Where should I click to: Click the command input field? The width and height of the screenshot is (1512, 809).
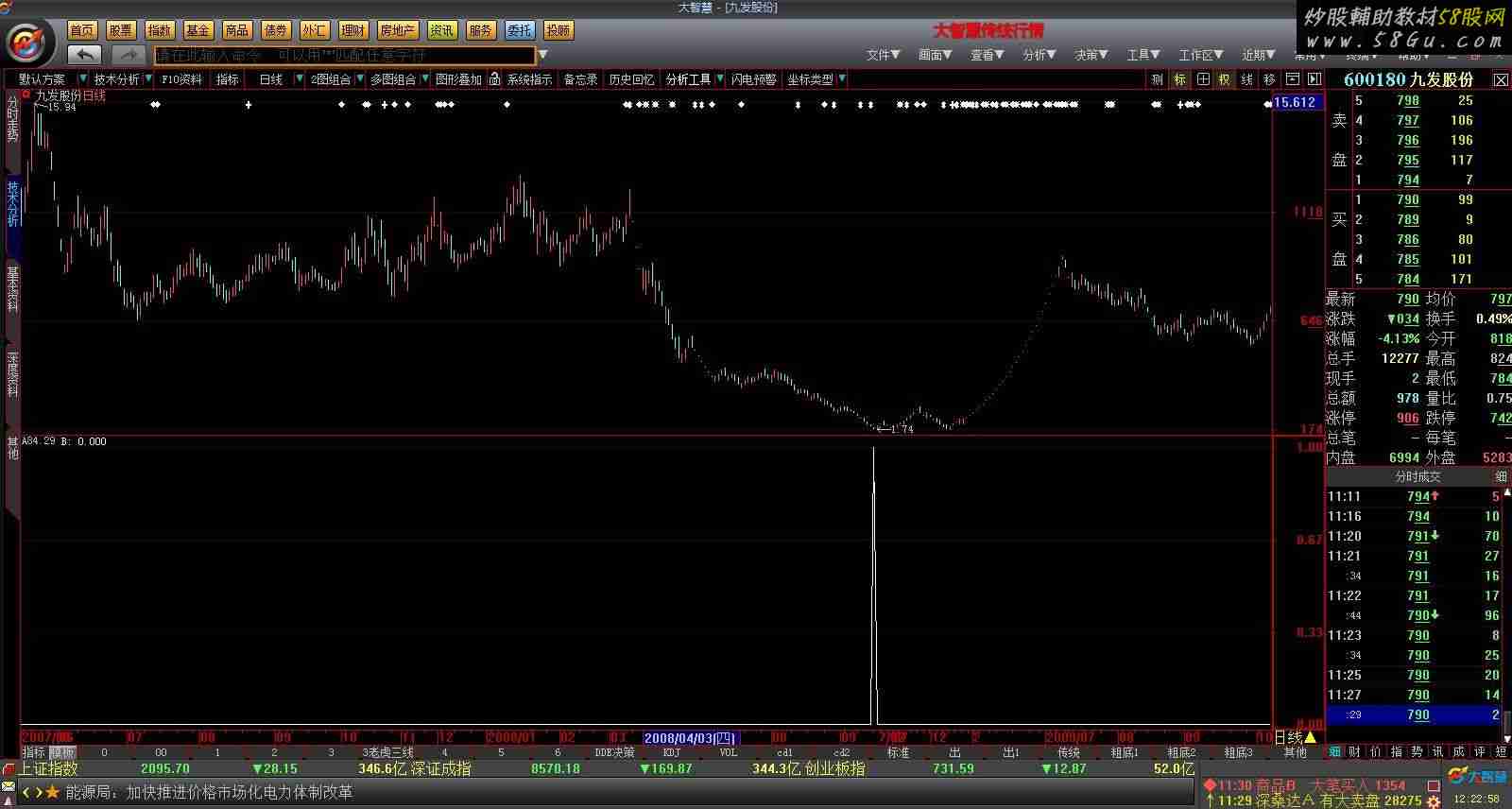point(345,56)
